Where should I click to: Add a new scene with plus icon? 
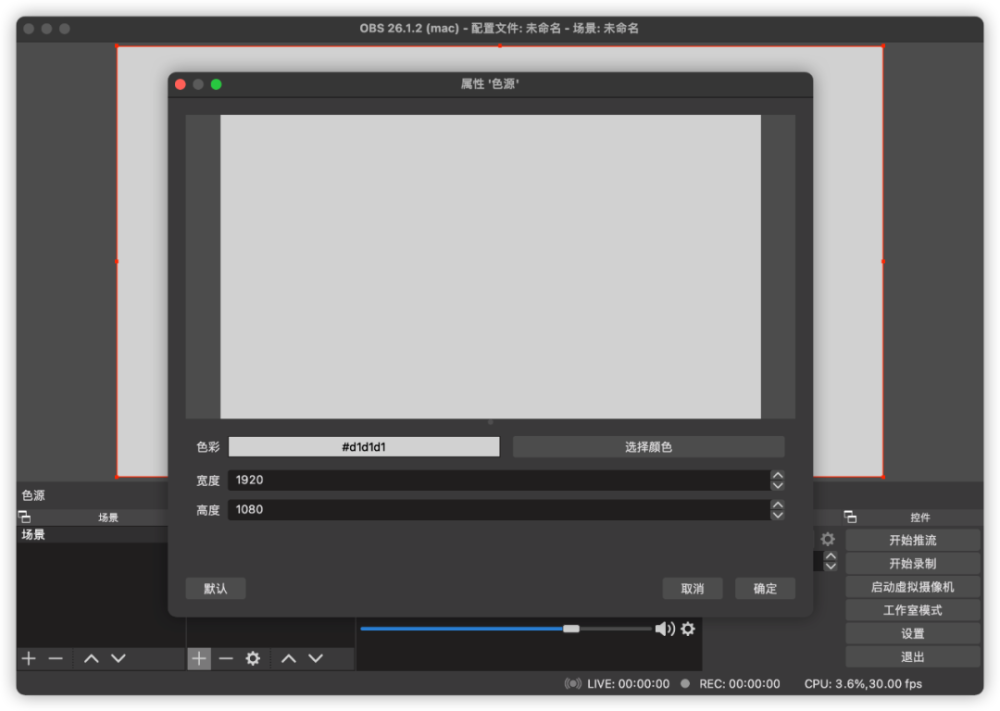click(29, 658)
